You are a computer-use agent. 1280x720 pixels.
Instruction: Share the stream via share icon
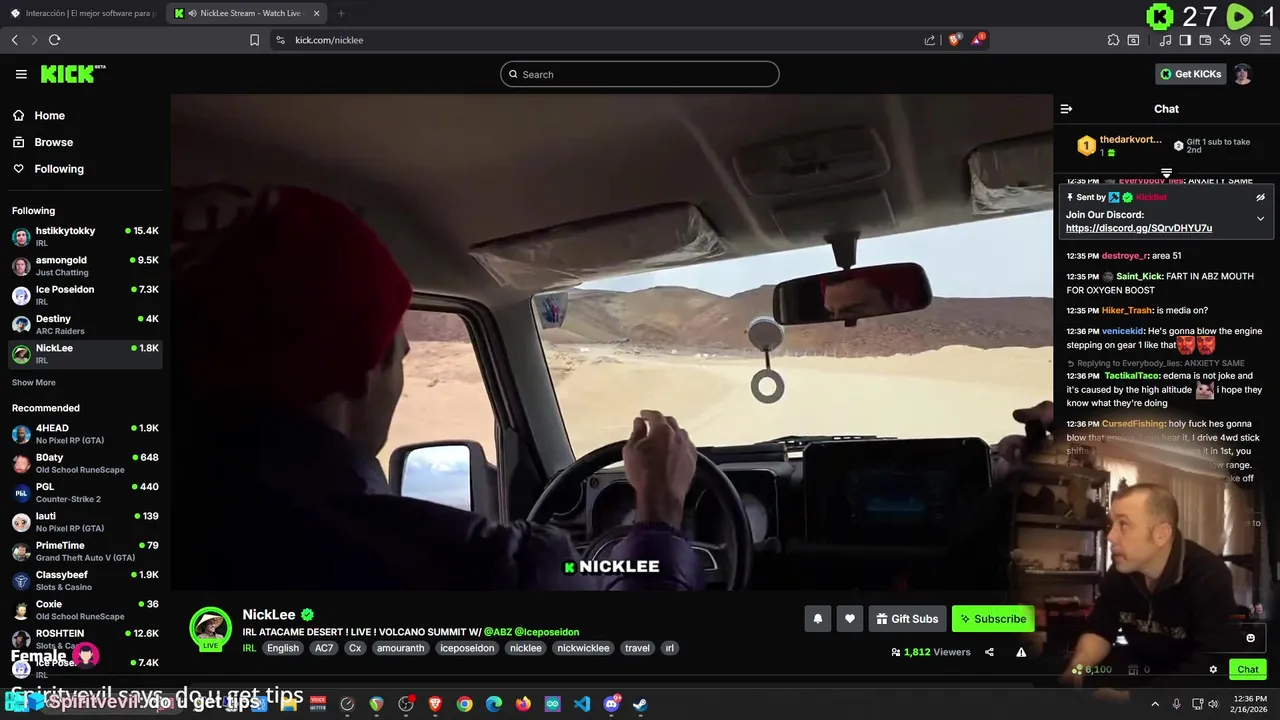coord(989,652)
